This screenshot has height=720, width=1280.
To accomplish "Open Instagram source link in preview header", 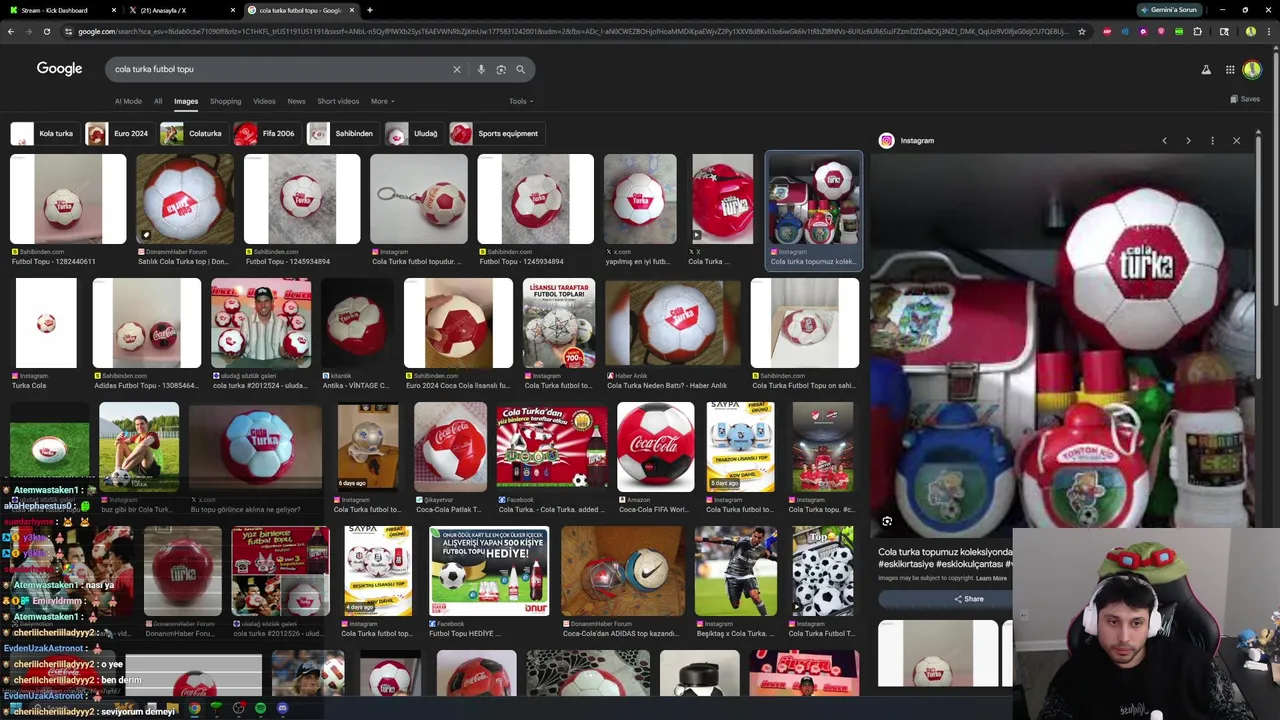I will pyautogui.click(x=907, y=141).
